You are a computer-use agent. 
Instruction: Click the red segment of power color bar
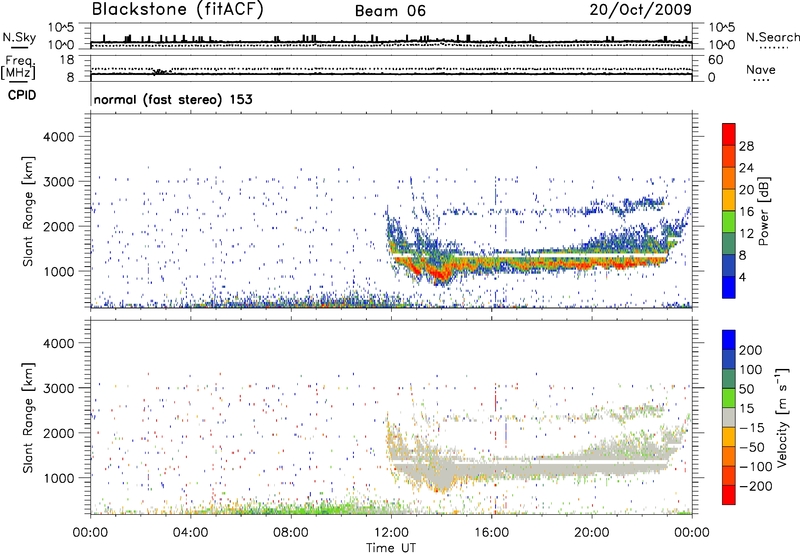coord(729,133)
